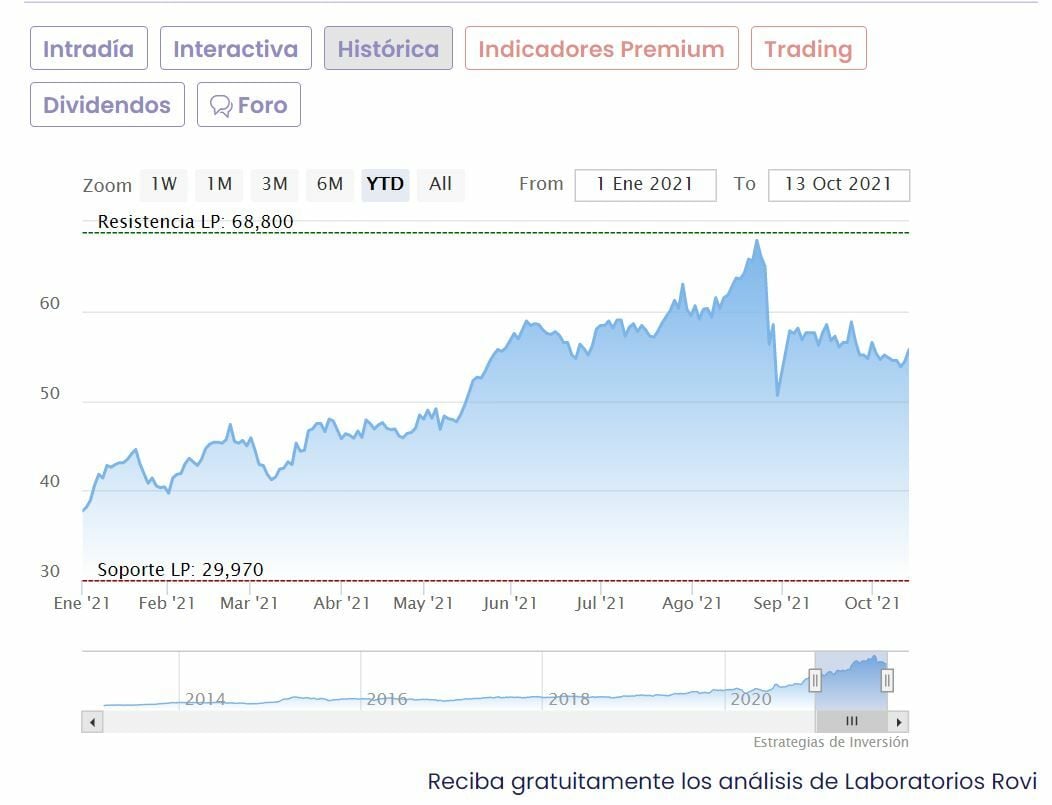The width and height of the screenshot is (1052, 805).
Task: Click the right scroll arrow under the navigator
Action: pos(899,721)
